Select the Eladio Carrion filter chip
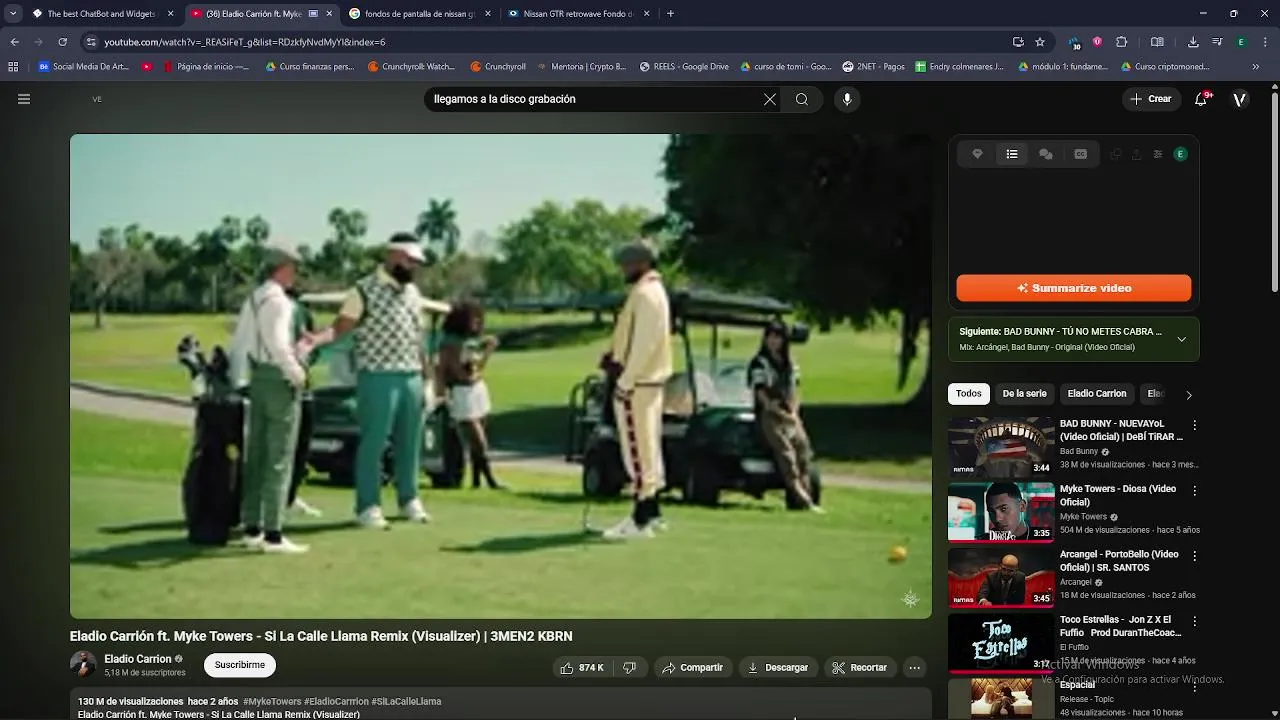This screenshot has width=1280, height=720. pos(1097,394)
